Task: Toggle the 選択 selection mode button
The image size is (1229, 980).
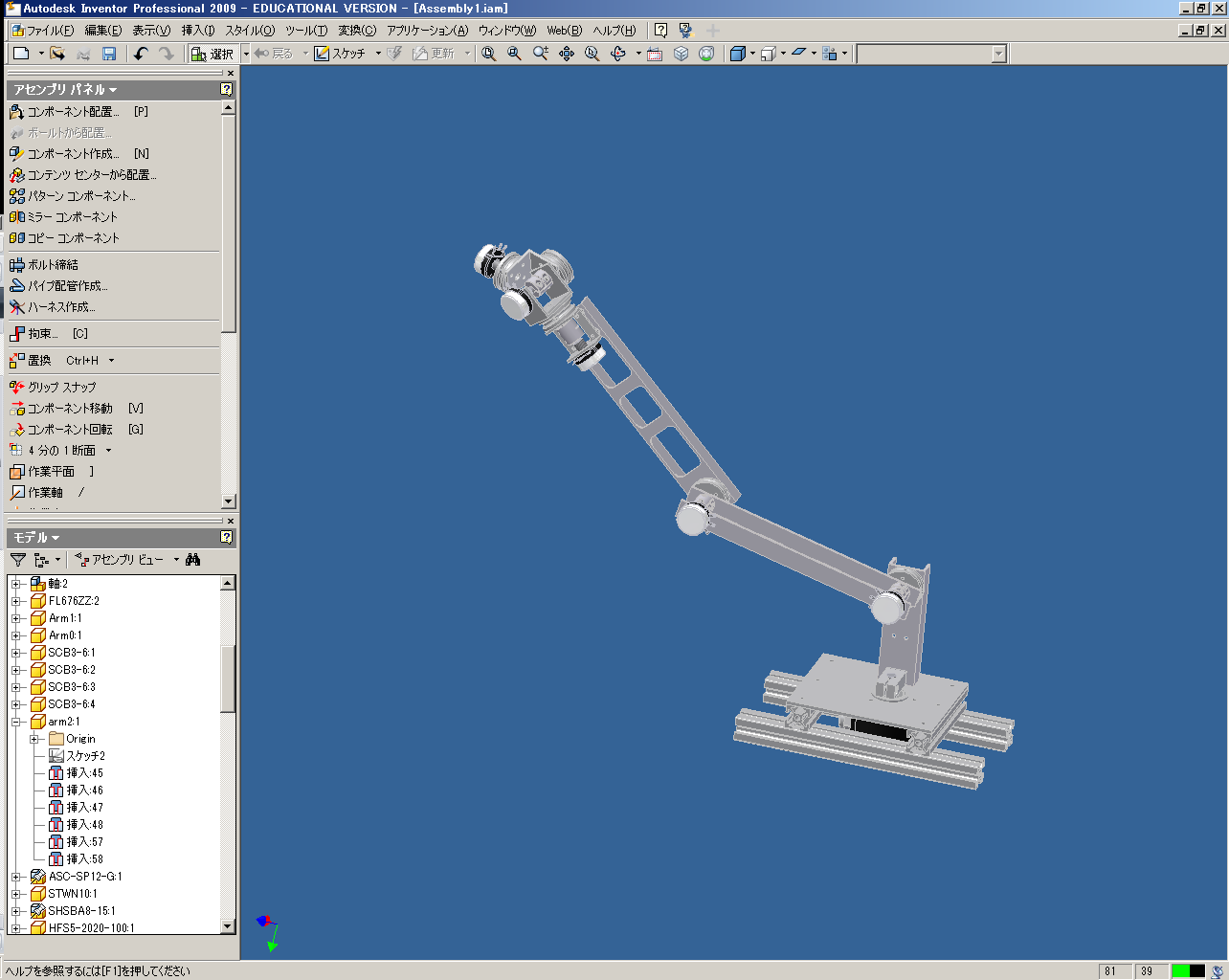Action: [x=212, y=54]
